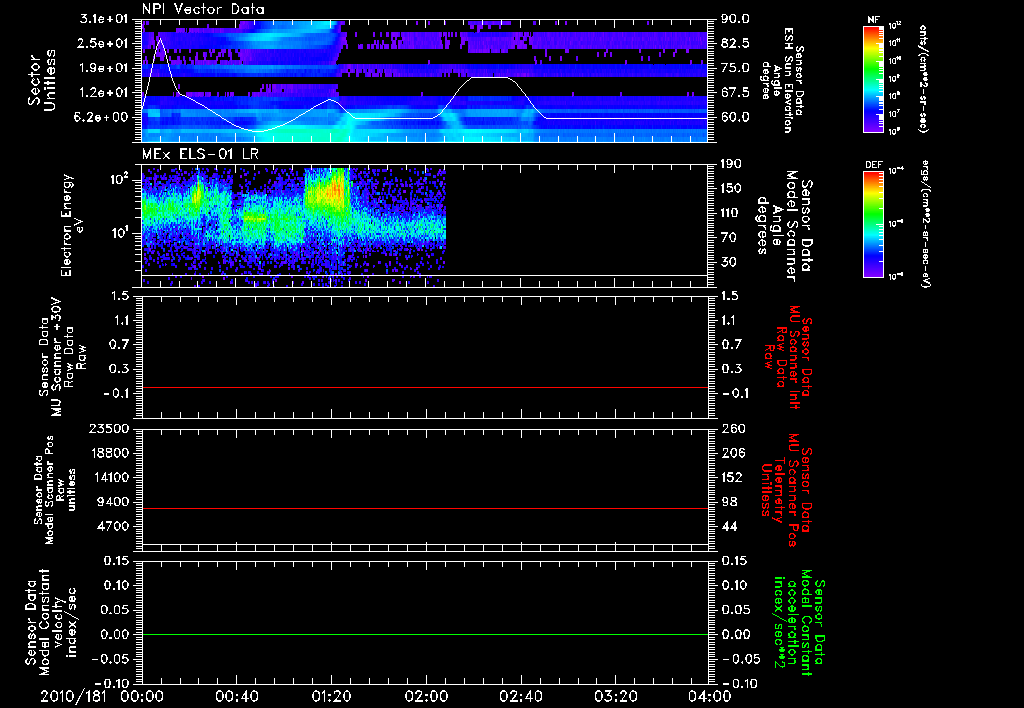
Task: Click the "02:00" time axis label
Action: tap(426, 696)
